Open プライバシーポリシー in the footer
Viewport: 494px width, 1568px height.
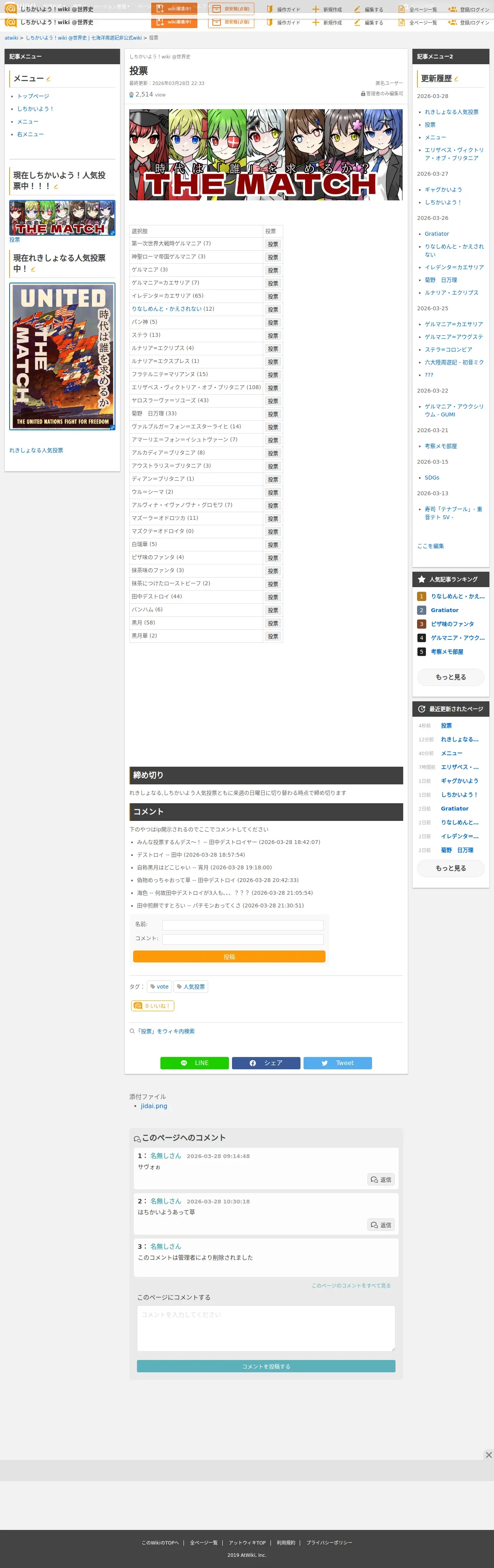click(329, 1543)
